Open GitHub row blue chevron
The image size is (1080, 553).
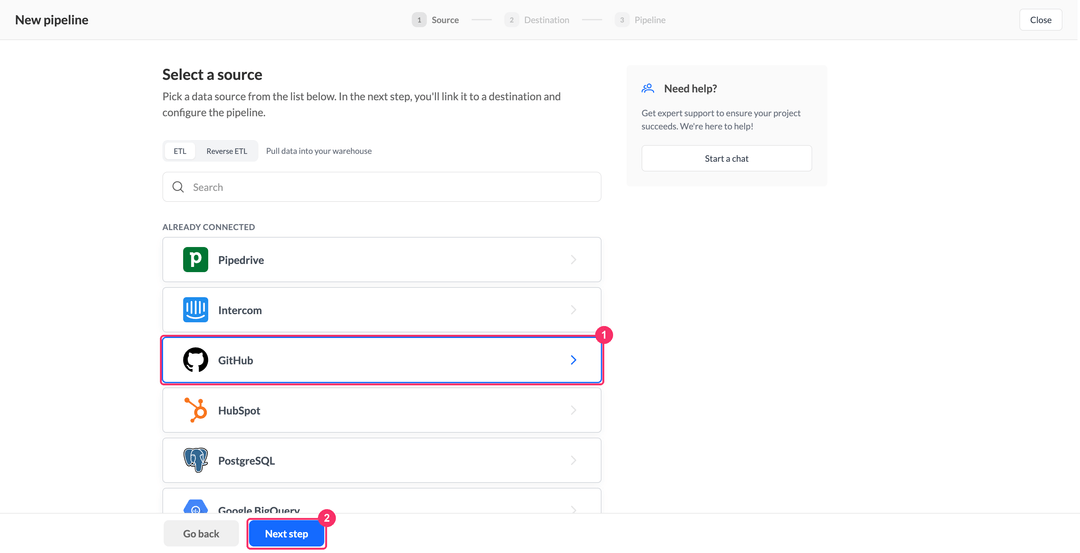pyautogui.click(x=573, y=360)
